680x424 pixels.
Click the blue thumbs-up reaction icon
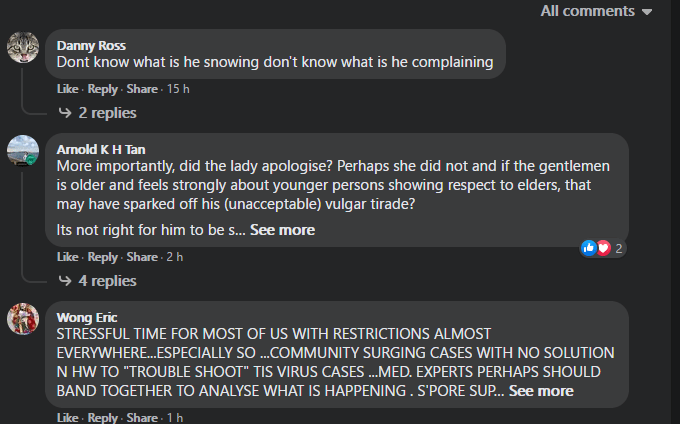pos(588,248)
